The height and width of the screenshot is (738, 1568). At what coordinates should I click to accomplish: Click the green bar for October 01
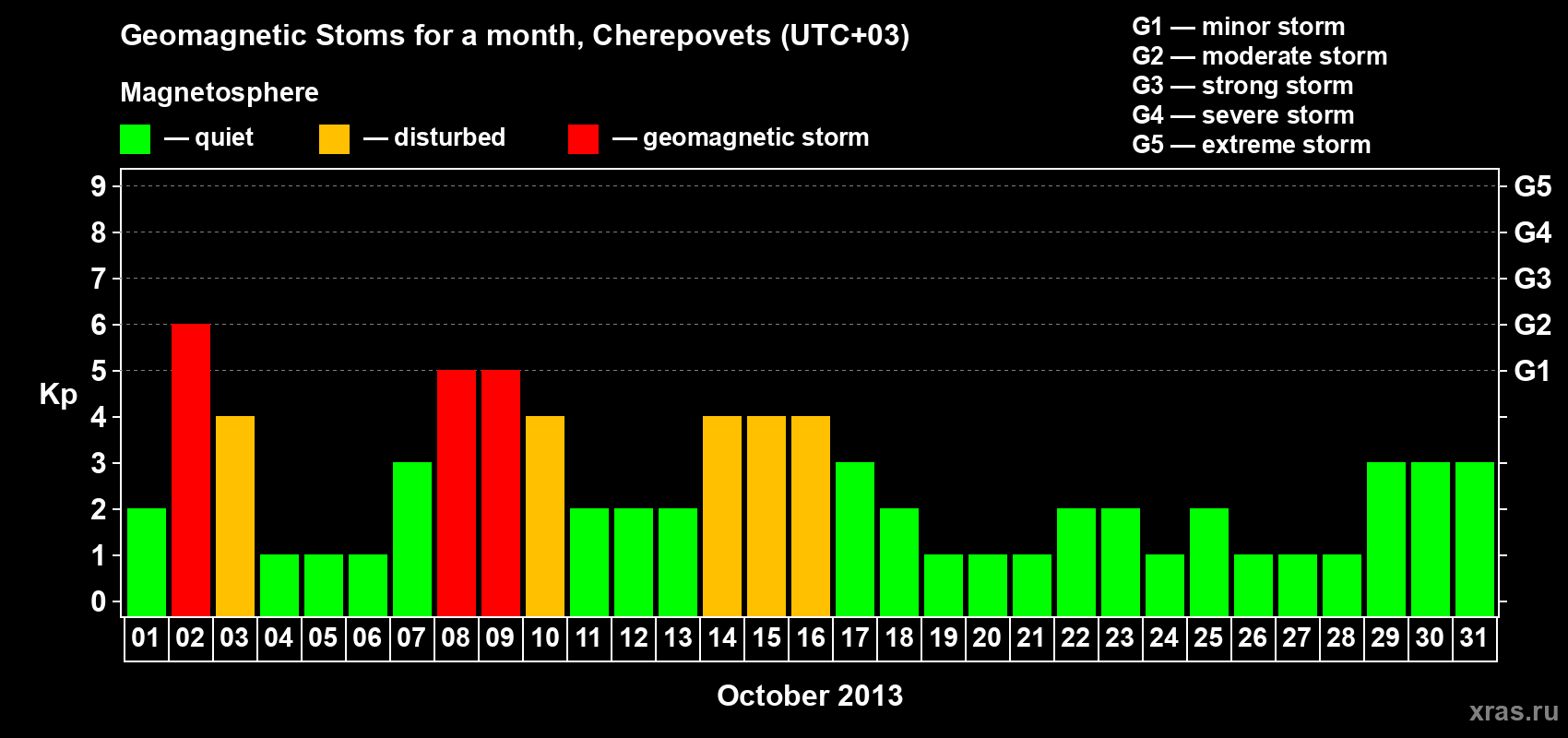click(147, 563)
